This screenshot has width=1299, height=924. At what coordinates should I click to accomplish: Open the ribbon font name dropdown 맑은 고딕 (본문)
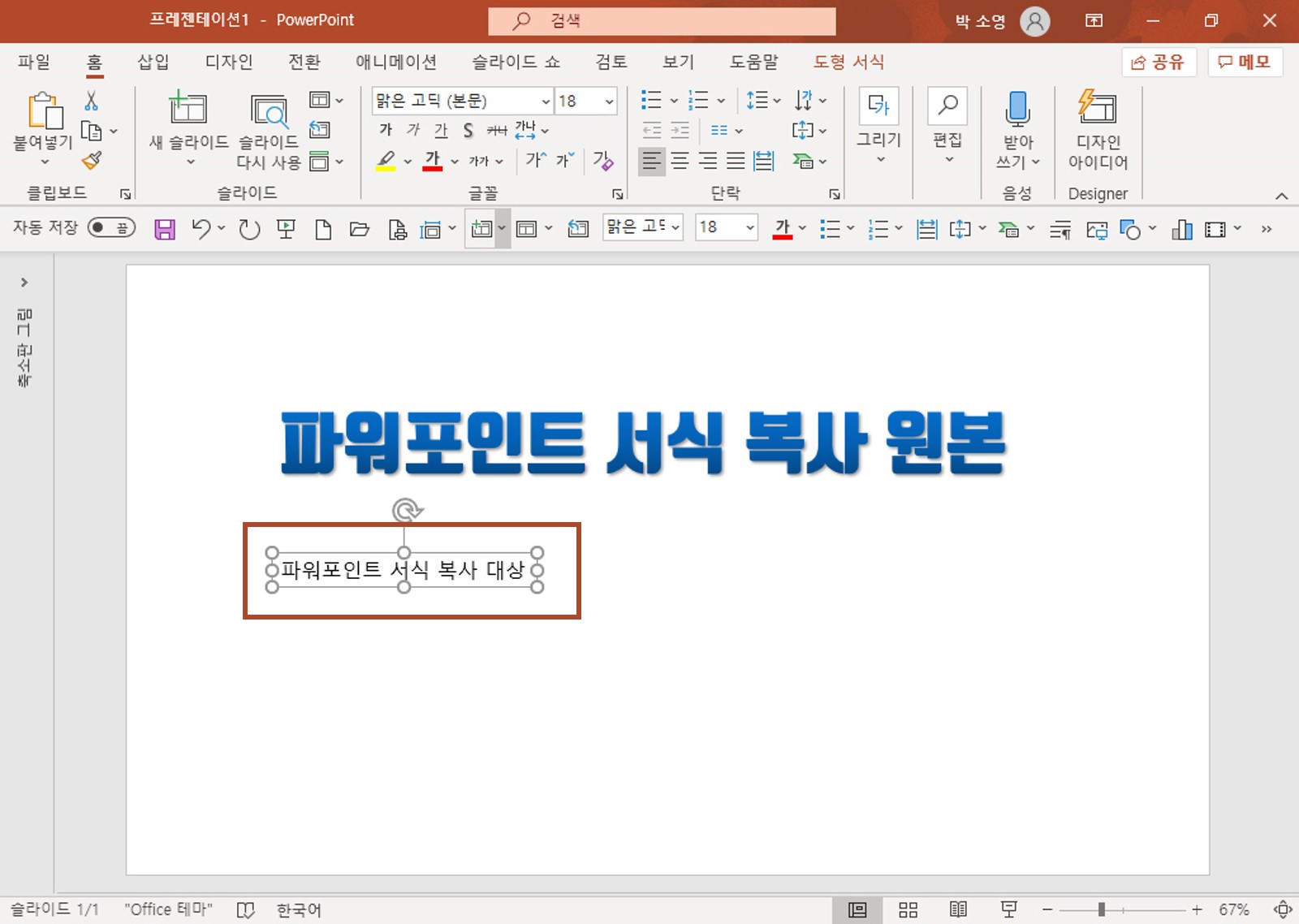(x=546, y=101)
